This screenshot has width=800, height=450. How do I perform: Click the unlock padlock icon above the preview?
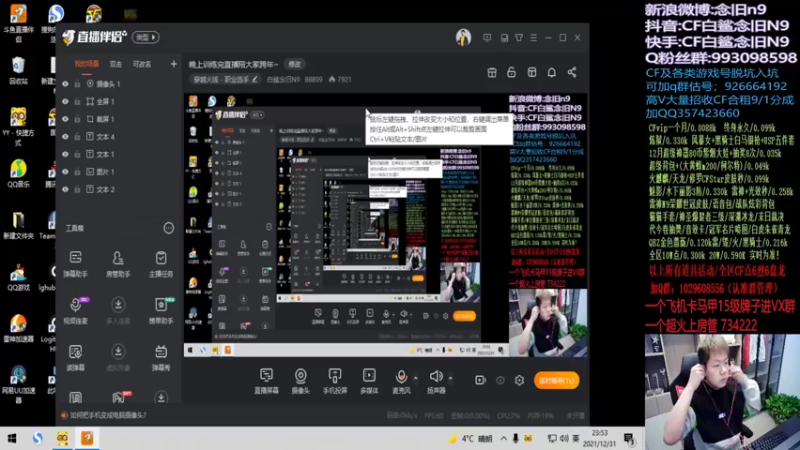[x=511, y=72]
